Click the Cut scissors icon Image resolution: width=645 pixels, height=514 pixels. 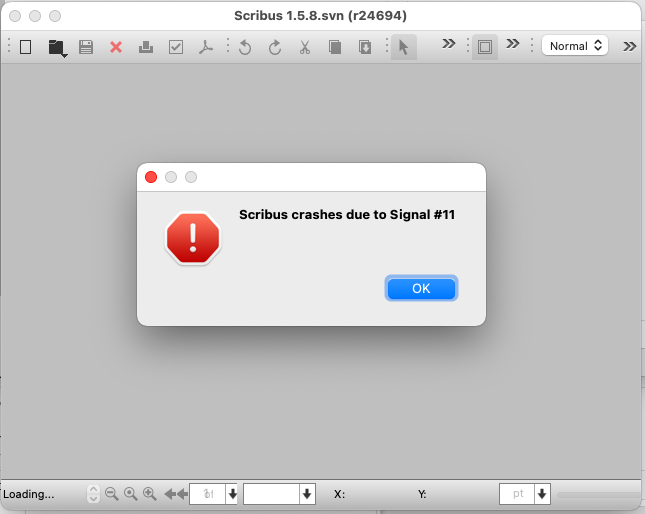[x=305, y=47]
